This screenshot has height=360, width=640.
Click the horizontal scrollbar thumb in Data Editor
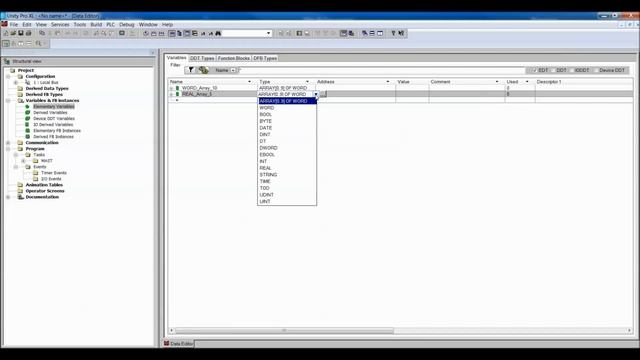[x=284, y=330]
